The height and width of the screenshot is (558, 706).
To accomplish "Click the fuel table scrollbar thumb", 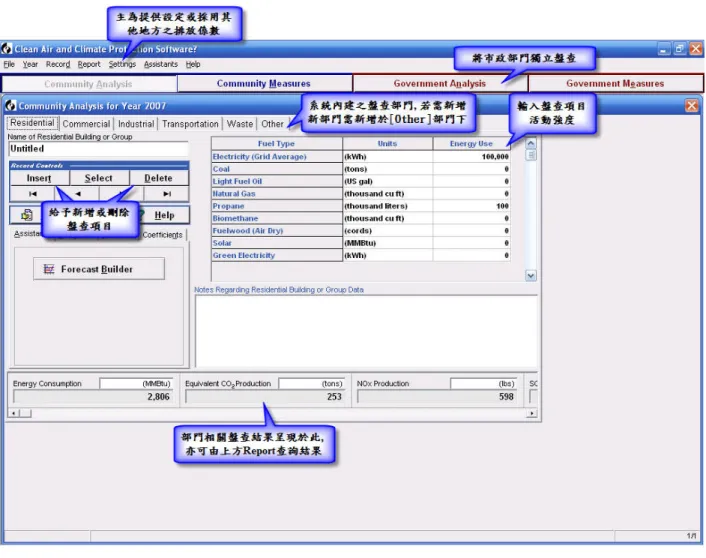I will click(x=531, y=155).
